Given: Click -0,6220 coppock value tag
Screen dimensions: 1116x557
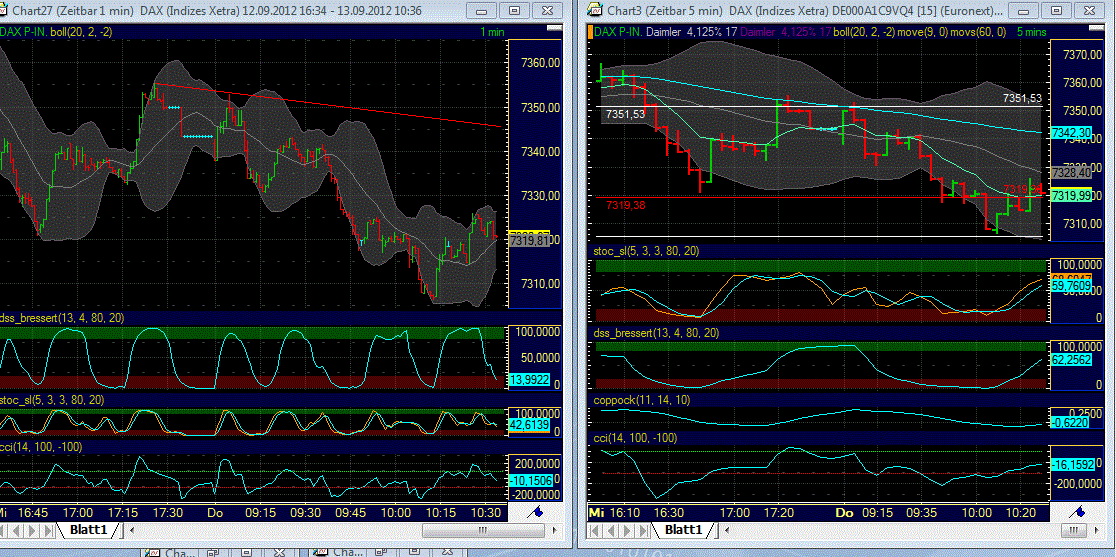Looking at the screenshot, I should [x=1072, y=423].
